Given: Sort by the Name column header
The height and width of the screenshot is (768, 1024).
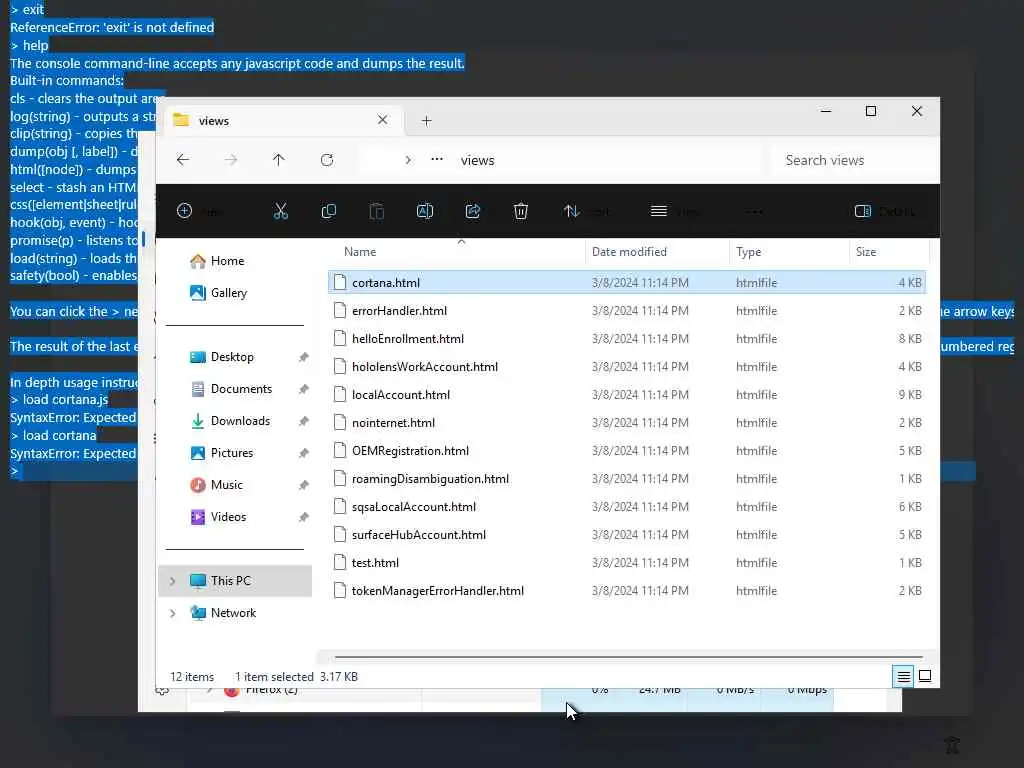Looking at the screenshot, I should coord(460,251).
